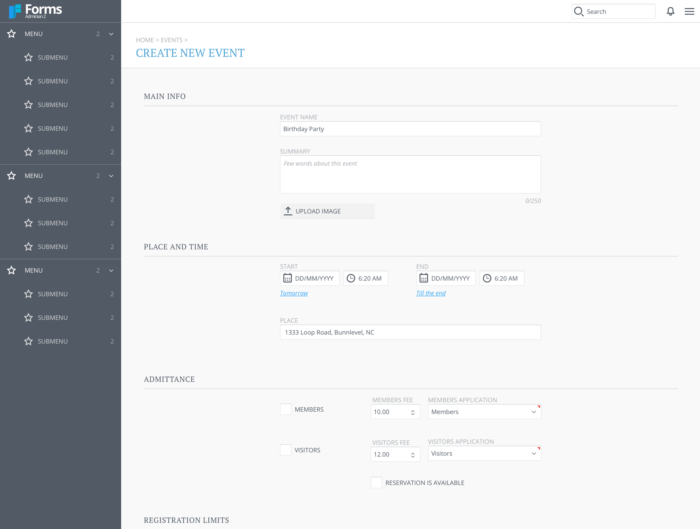Click the Tomorrow link
Viewport: 700px width, 529px height.
tap(294, 293)
